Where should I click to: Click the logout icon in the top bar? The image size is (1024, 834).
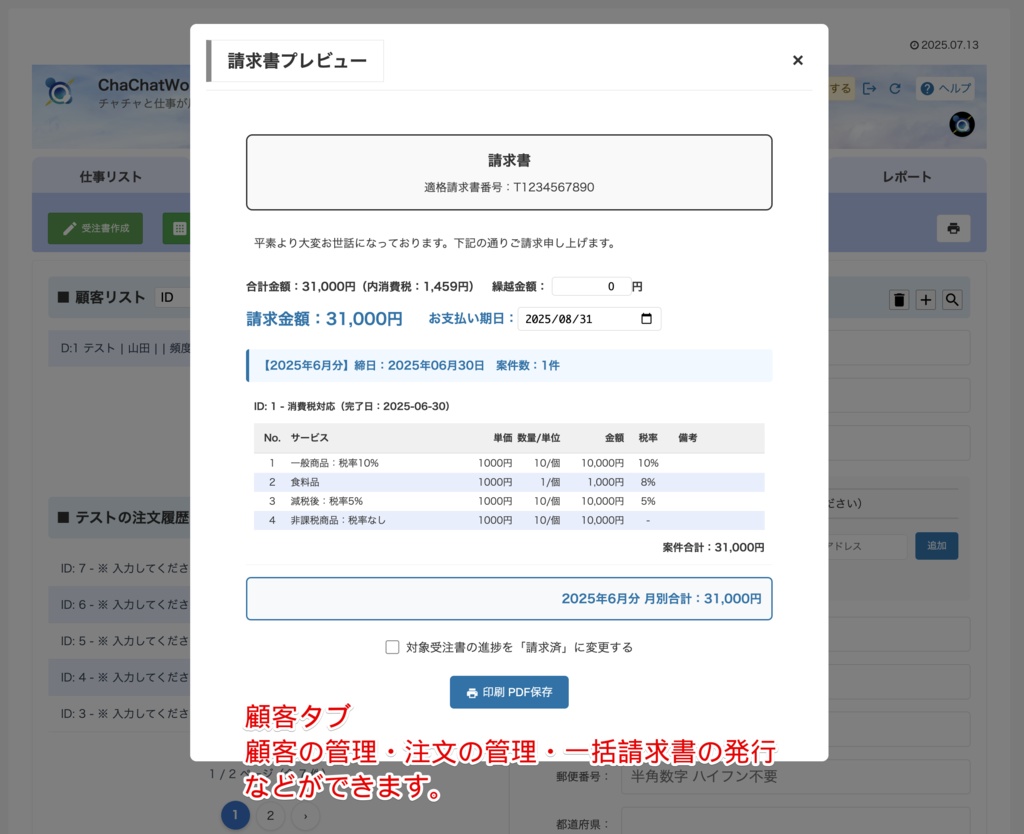click(x=871, y=88)
